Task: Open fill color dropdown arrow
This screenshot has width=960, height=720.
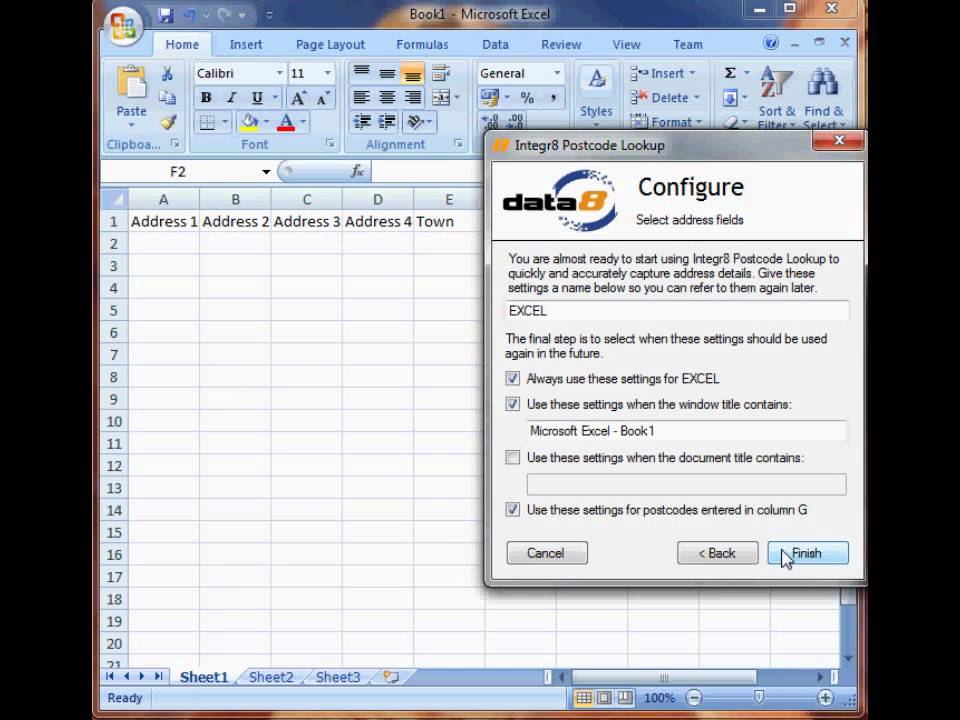Action: tap(266, 122)
